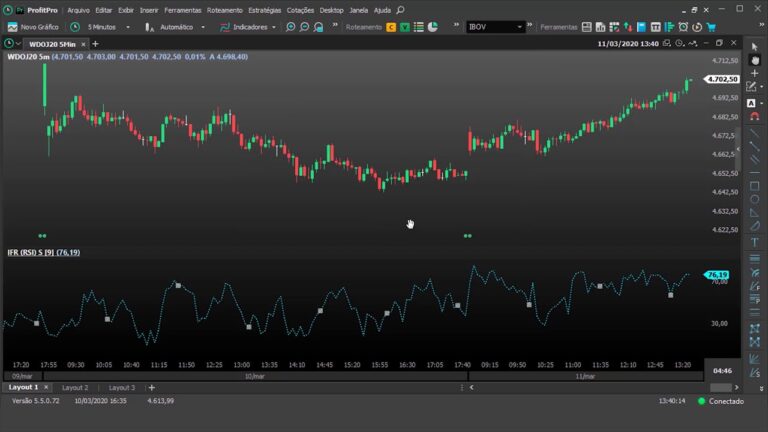Switch to Layout 1 tab
Screen dimensions: 768x432
click(23, 387)
